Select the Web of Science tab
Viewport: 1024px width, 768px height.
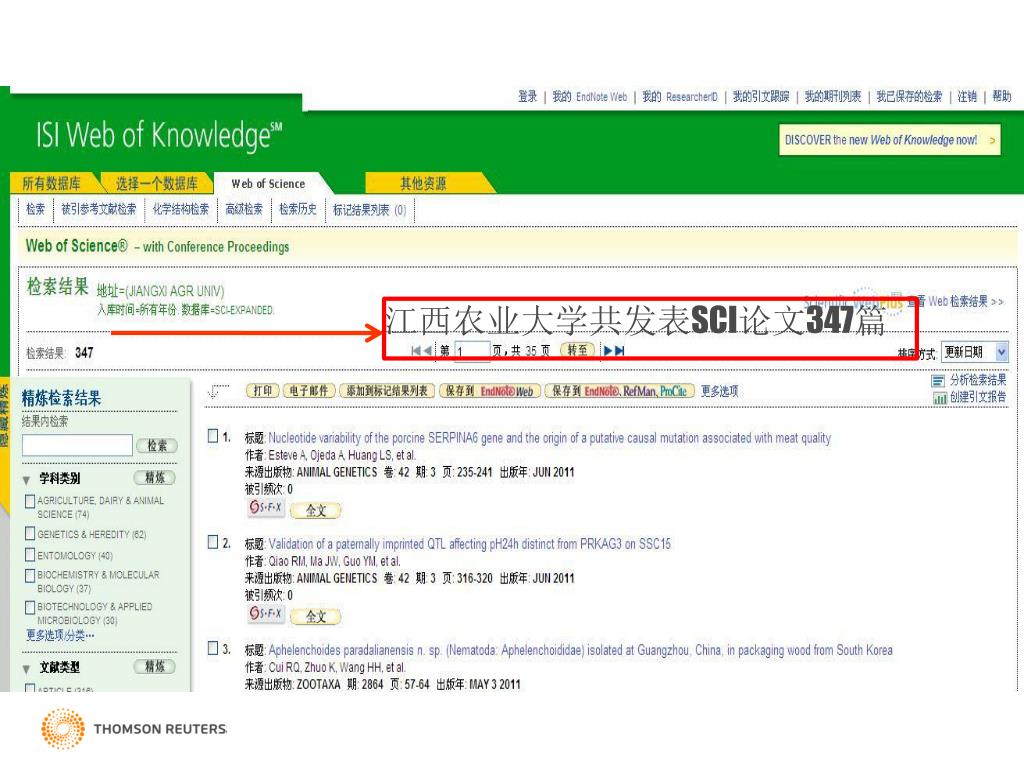pos(268,184)
